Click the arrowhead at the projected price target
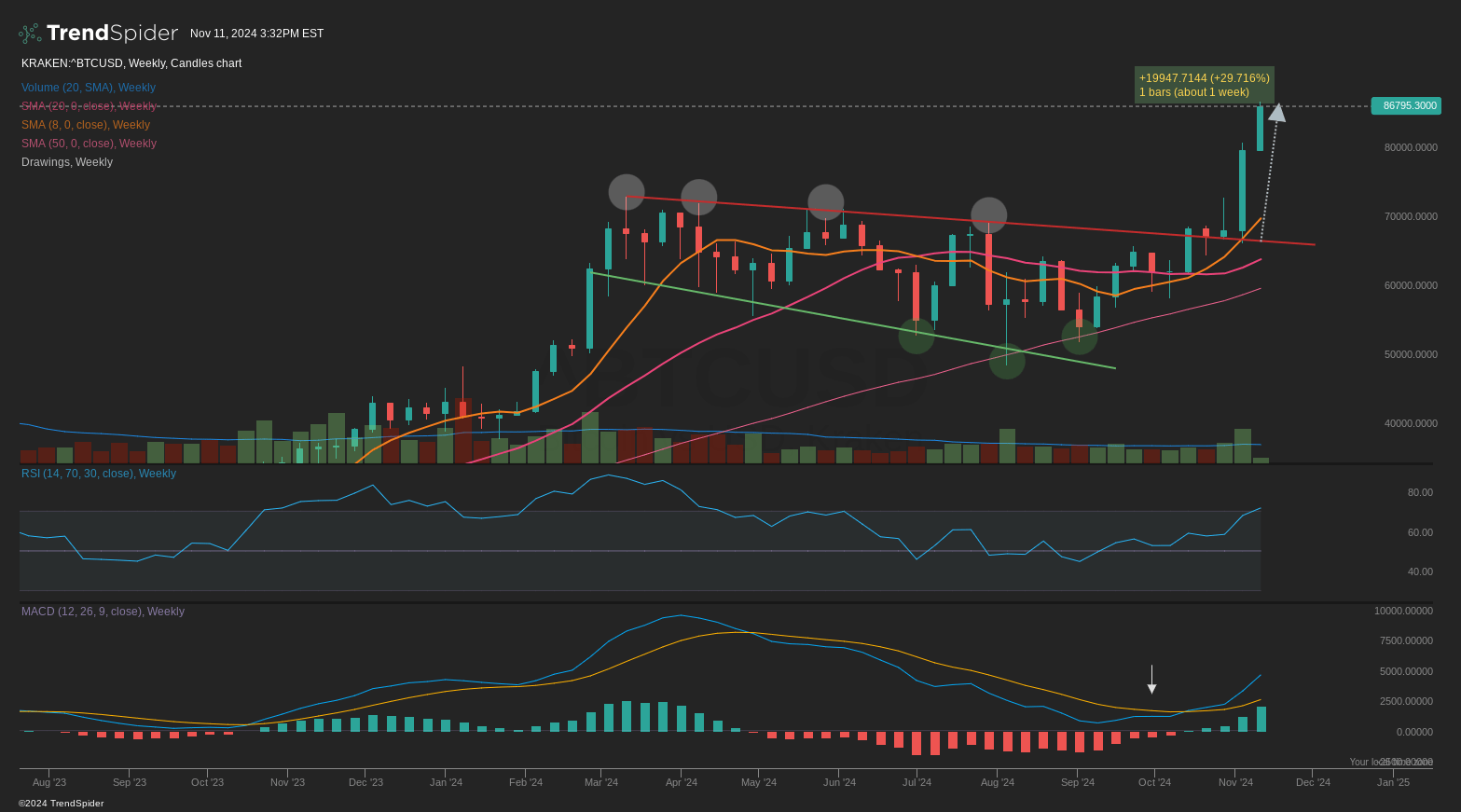Image resolution: width=1461 pixels, height=812 pixels. [x=1277, y=113]
